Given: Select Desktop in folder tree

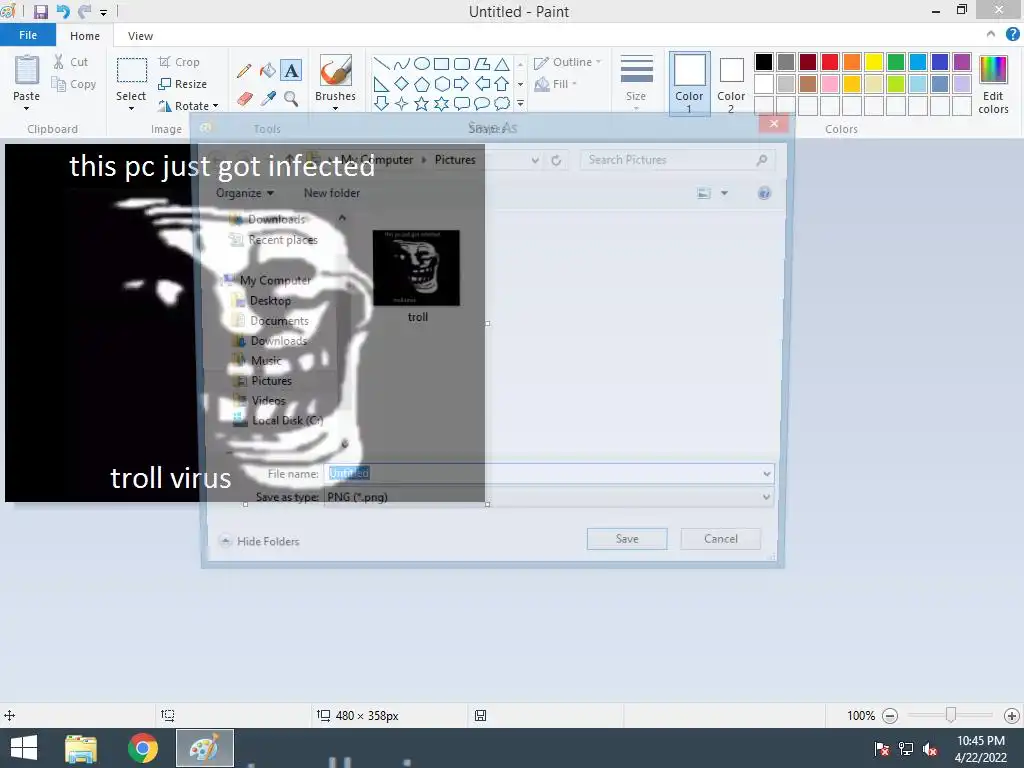Looking at the screenshot, I should (263, 301).
